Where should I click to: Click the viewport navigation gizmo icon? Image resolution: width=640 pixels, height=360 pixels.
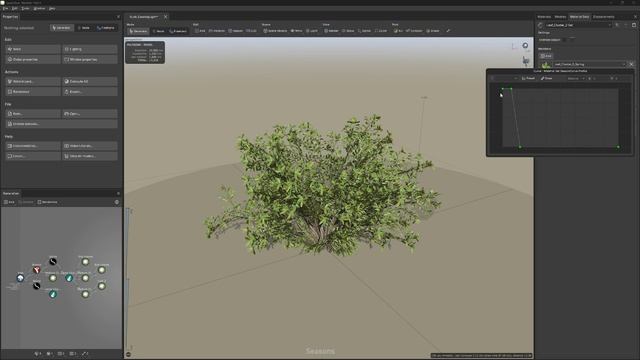click(525, 46)
